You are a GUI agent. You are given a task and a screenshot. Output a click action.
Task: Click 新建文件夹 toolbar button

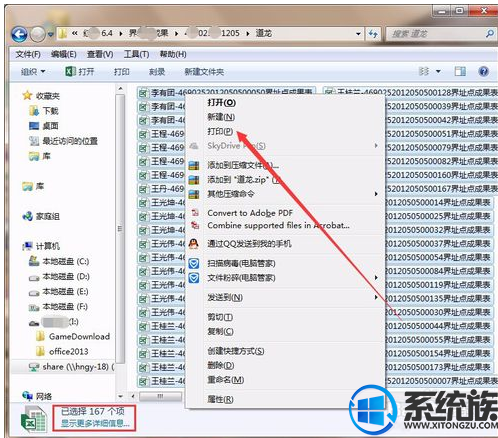coord(204,72)
